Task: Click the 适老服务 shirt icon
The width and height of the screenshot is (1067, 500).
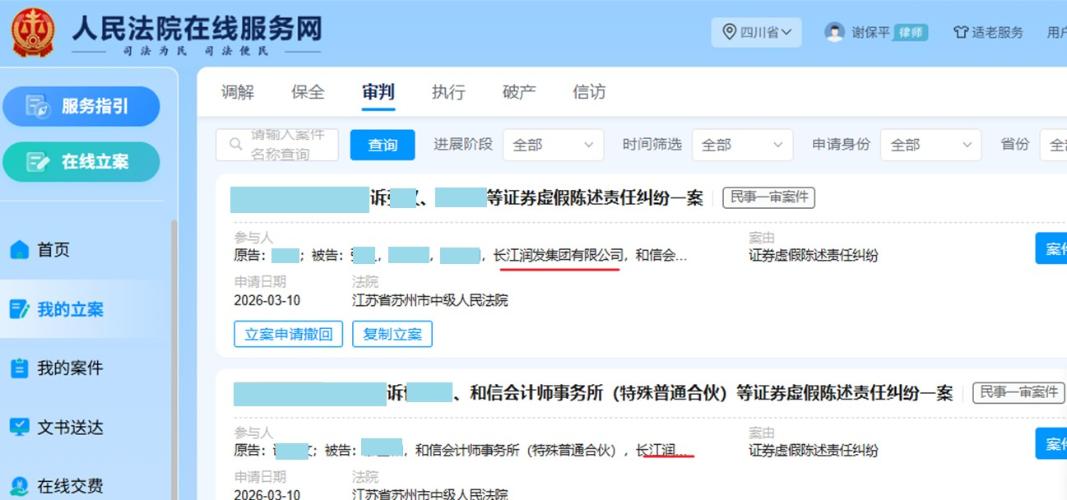Action: click(960, 32)
